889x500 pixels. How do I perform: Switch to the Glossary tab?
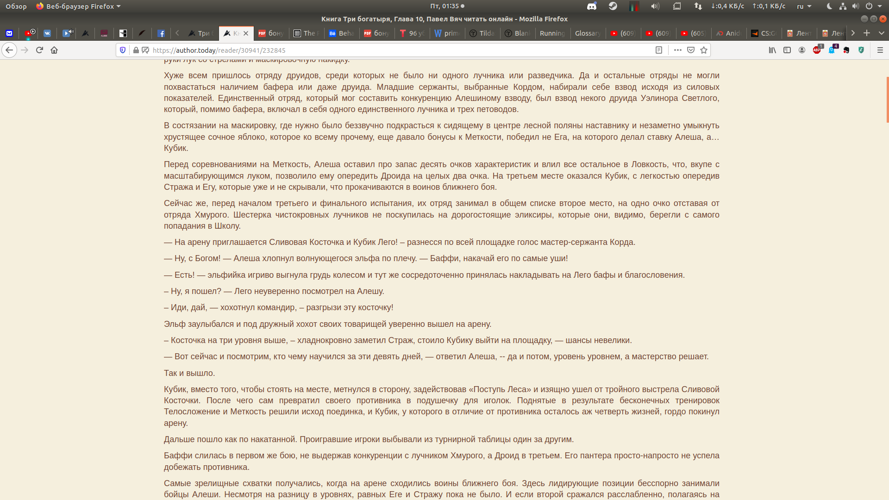[x=588, y=33]
